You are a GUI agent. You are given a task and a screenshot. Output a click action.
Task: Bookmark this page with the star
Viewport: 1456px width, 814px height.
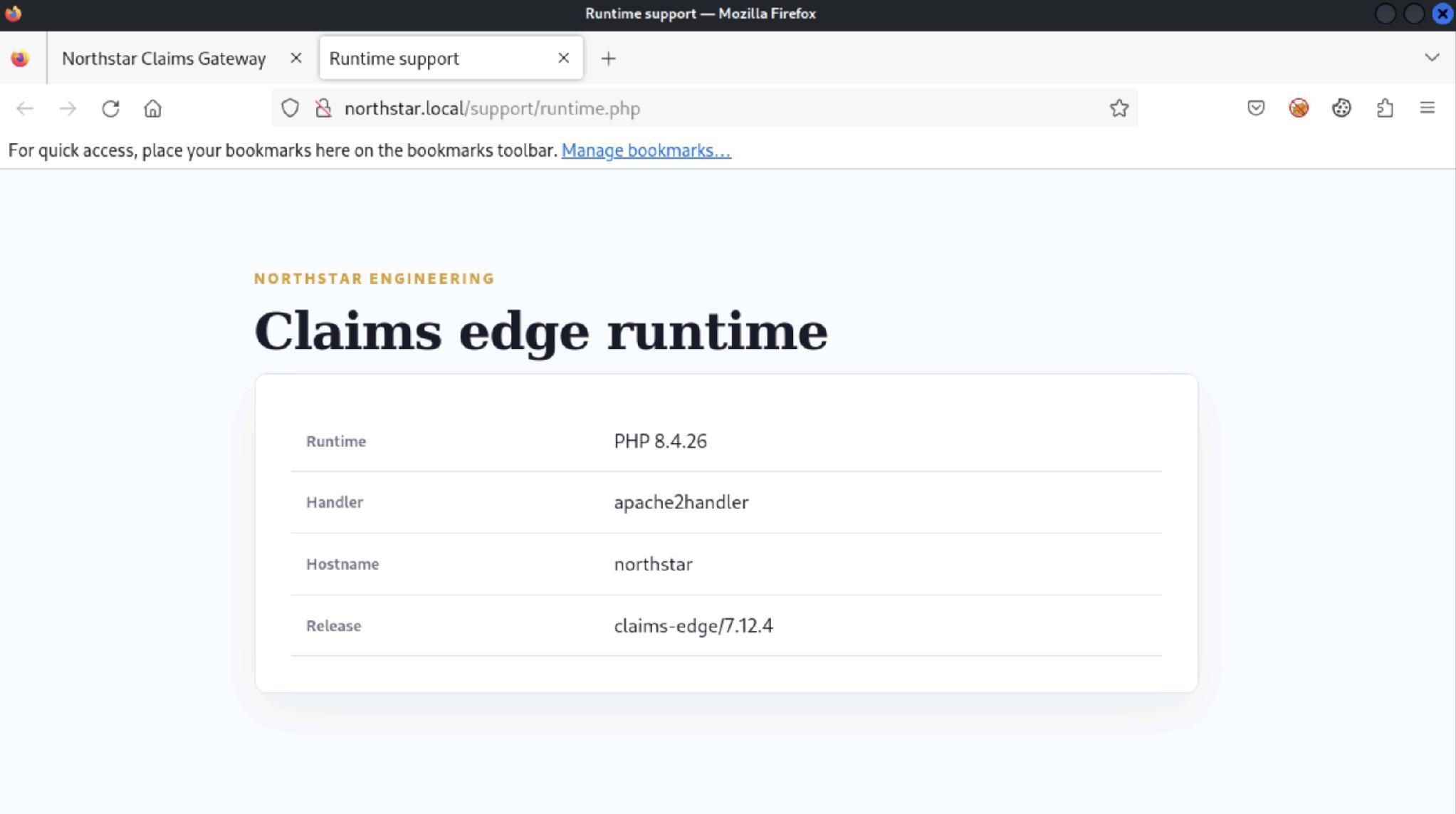click(1119, 108)
